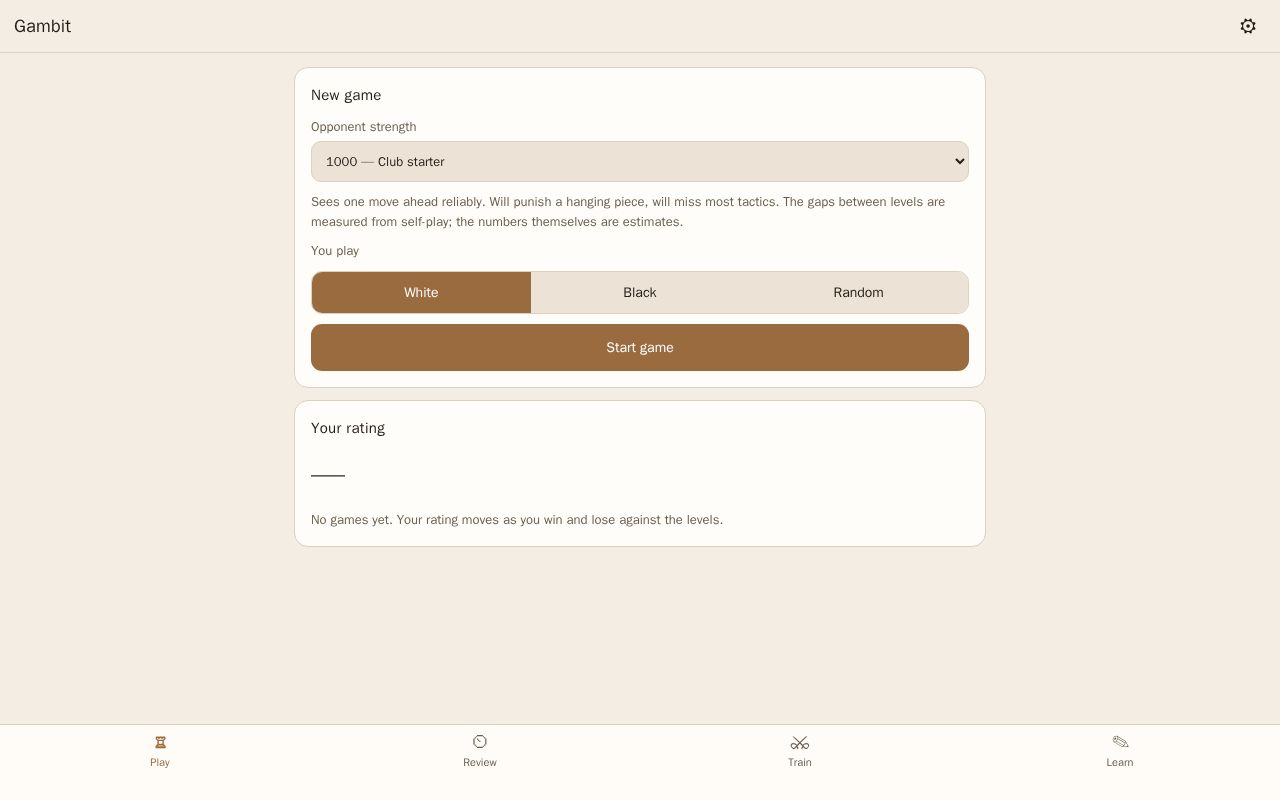The image size is (1280, 800).
Task: Select the Random color option
Action: point(858,292)
